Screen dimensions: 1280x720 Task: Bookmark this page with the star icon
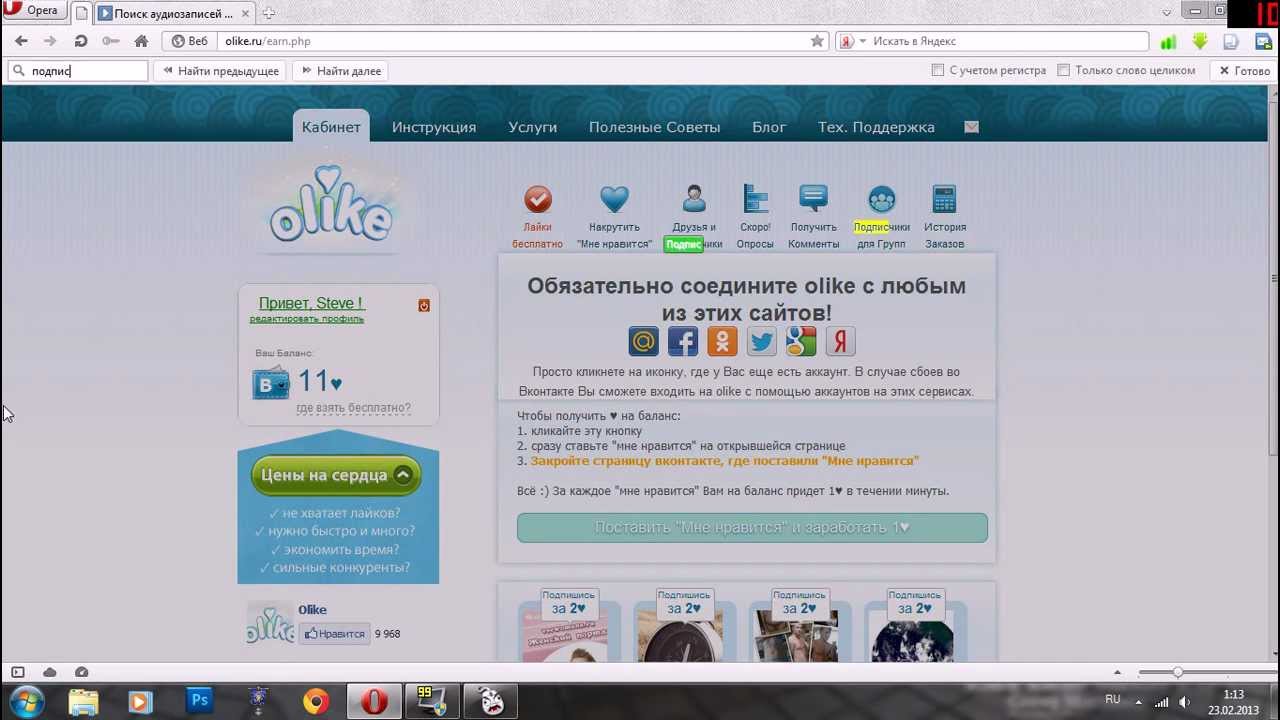point(817,41)
